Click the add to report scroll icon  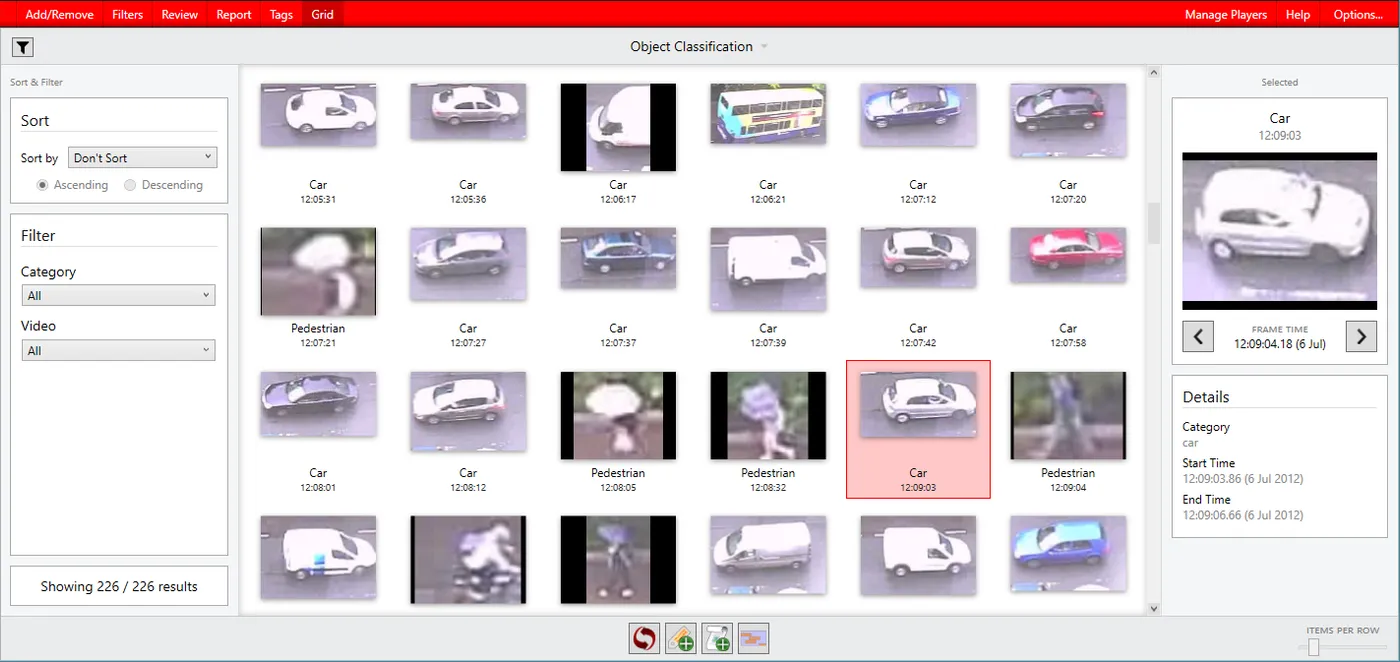pyautogui.click(x=717, y=637)
